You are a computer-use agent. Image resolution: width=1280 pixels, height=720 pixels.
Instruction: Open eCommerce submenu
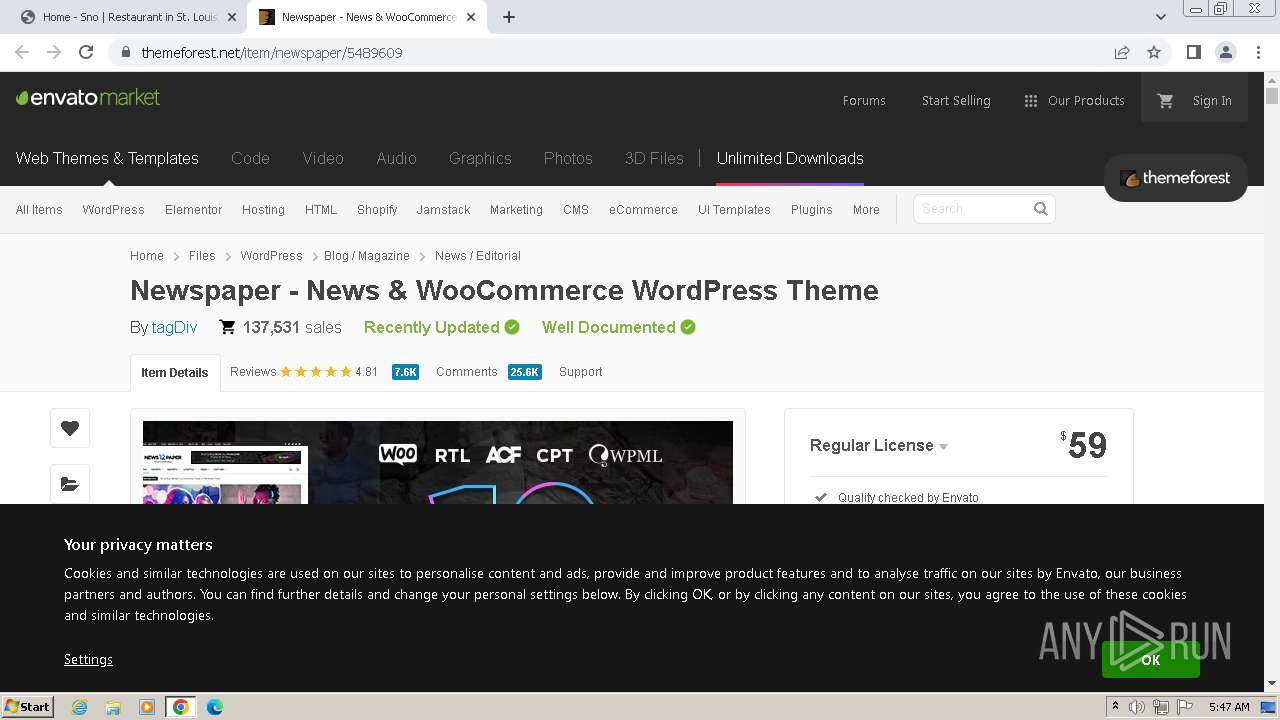[x=643, y=210]
